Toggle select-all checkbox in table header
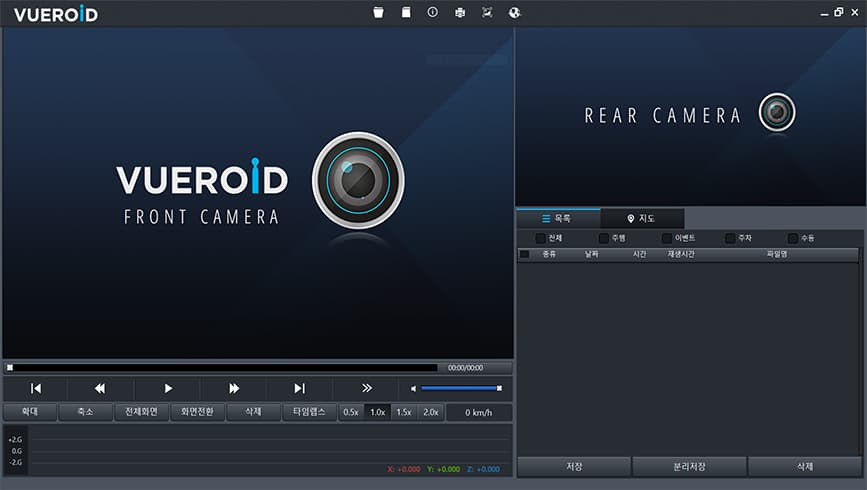Screen dimensions: 867x490 pos(525,254)
